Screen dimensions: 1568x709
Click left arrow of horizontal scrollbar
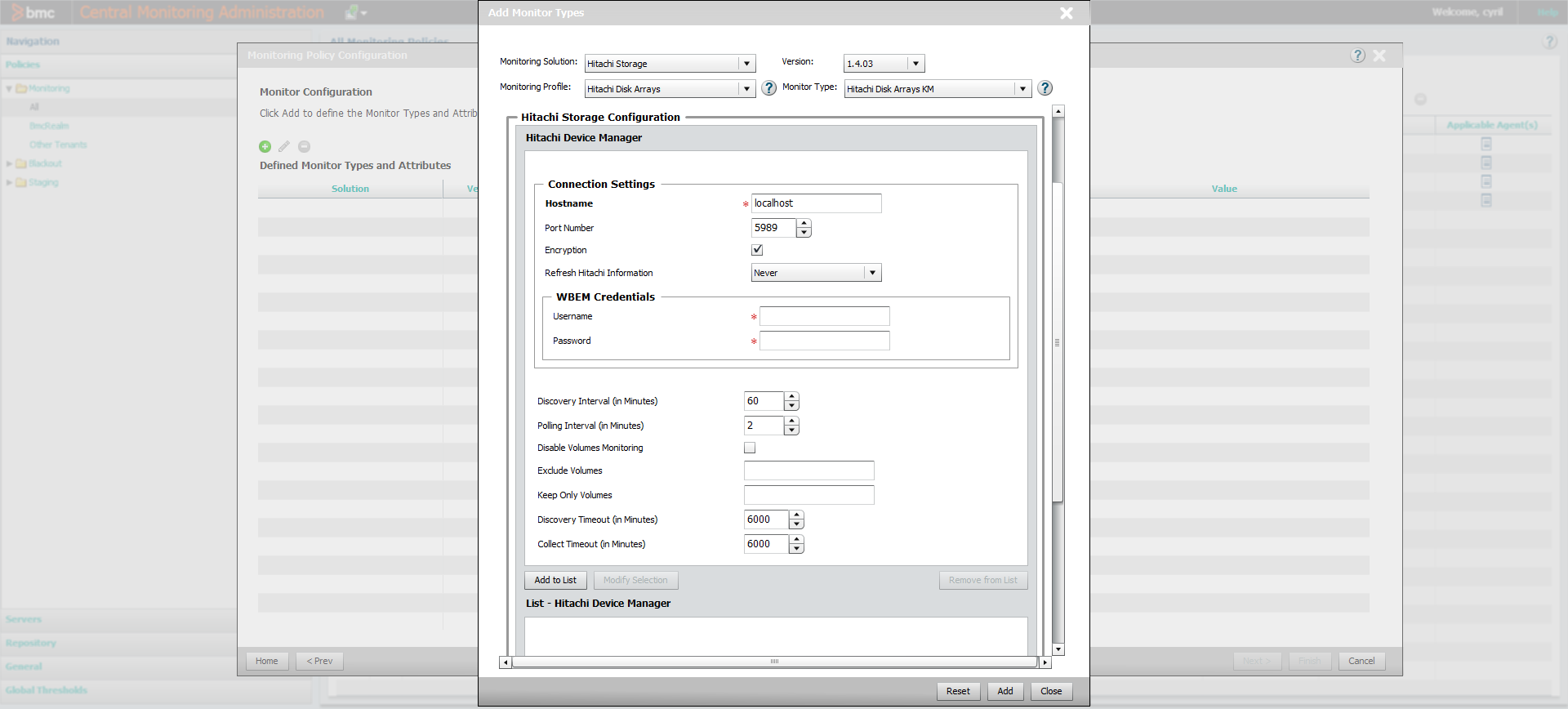[506, 662]
